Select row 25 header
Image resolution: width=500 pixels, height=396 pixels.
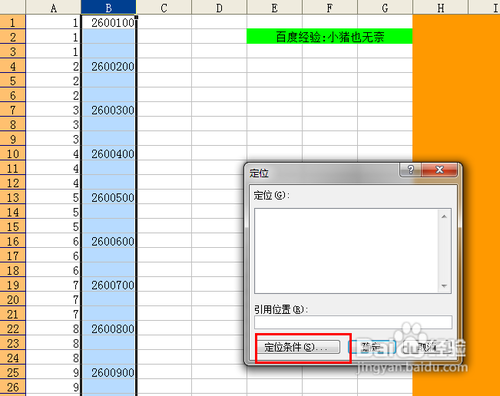(13, 372)
